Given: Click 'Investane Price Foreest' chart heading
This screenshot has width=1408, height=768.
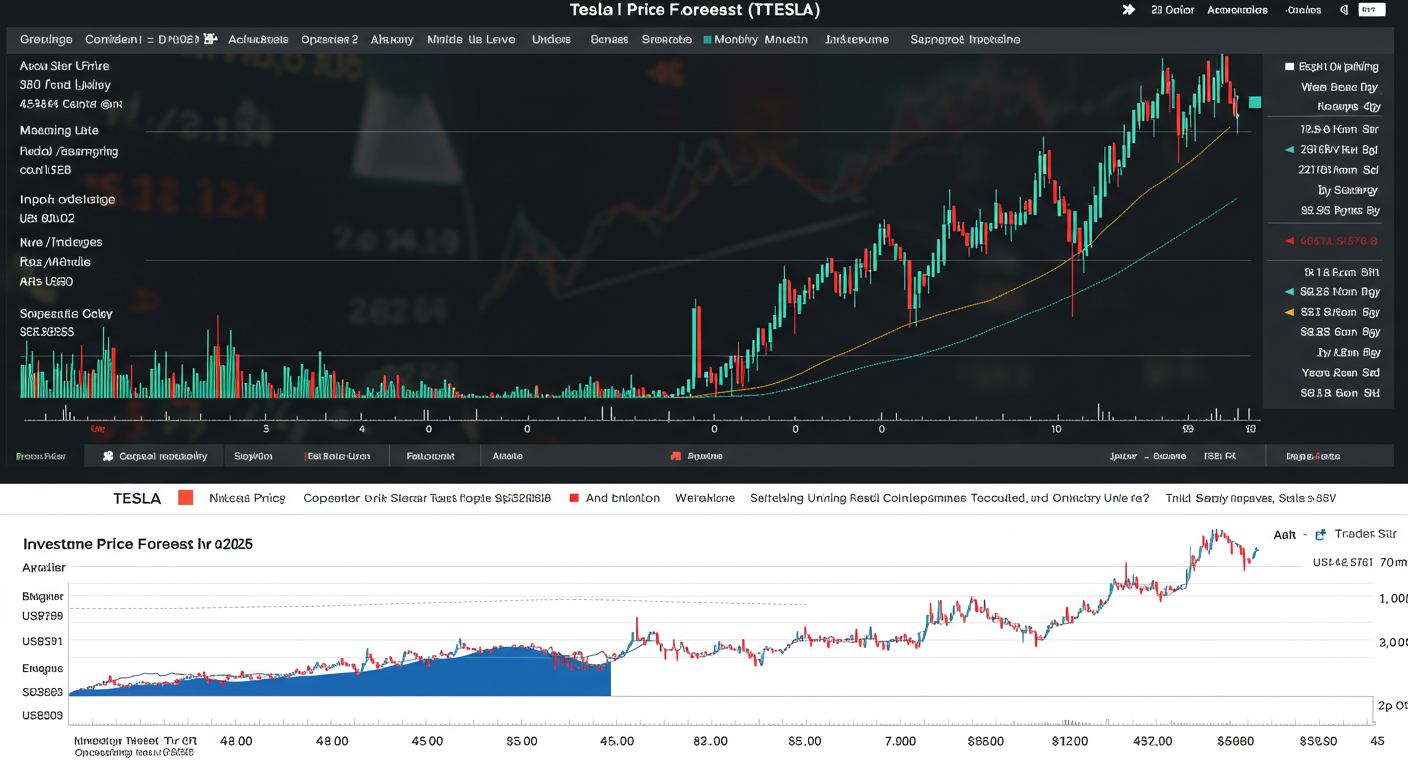Looking at the screenshot, I should pos(138,544).
